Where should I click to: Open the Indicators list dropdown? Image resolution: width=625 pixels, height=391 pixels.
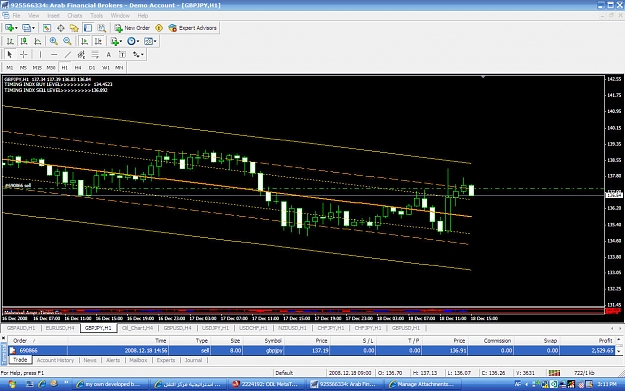[x=116, y=41]
